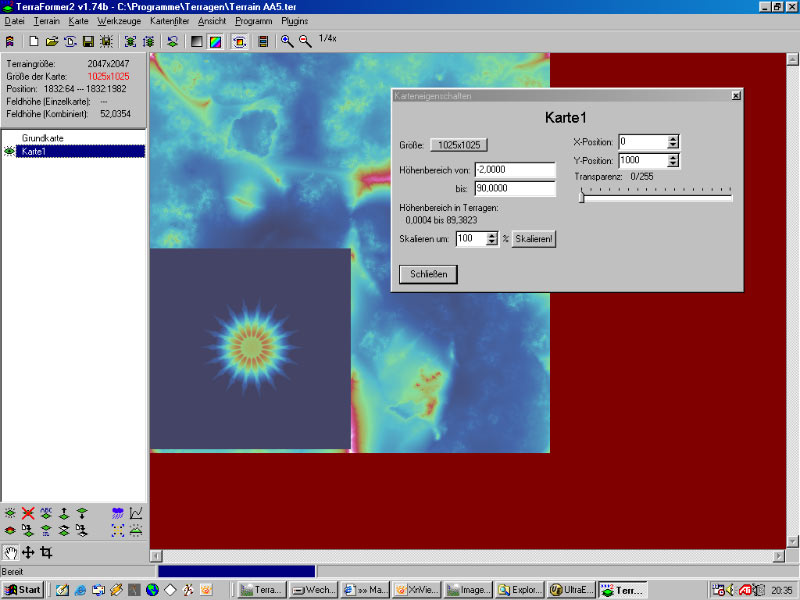Click the save disk icon in toolbar
The image size is (800, 600).
click(88, 41)
